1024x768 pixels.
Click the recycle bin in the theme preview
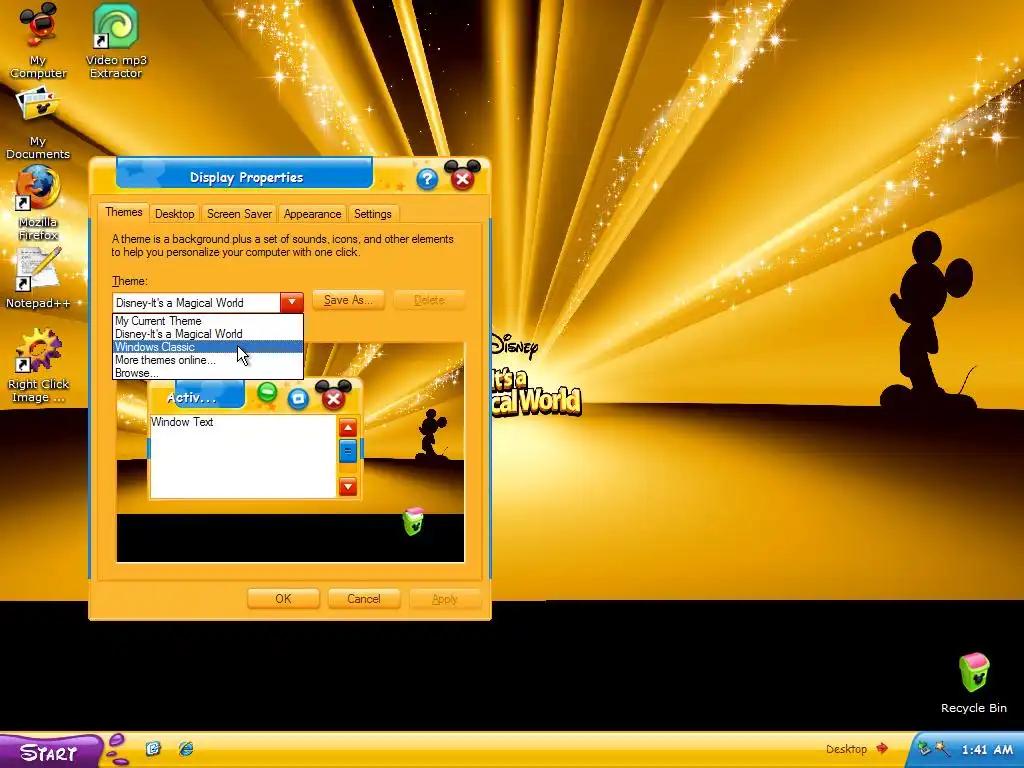coord(413,521)
